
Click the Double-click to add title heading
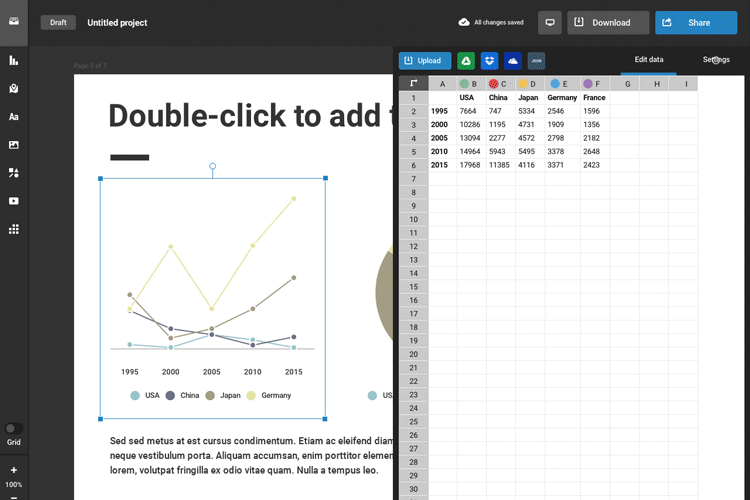pyautogui.click(x=251, y=116)
